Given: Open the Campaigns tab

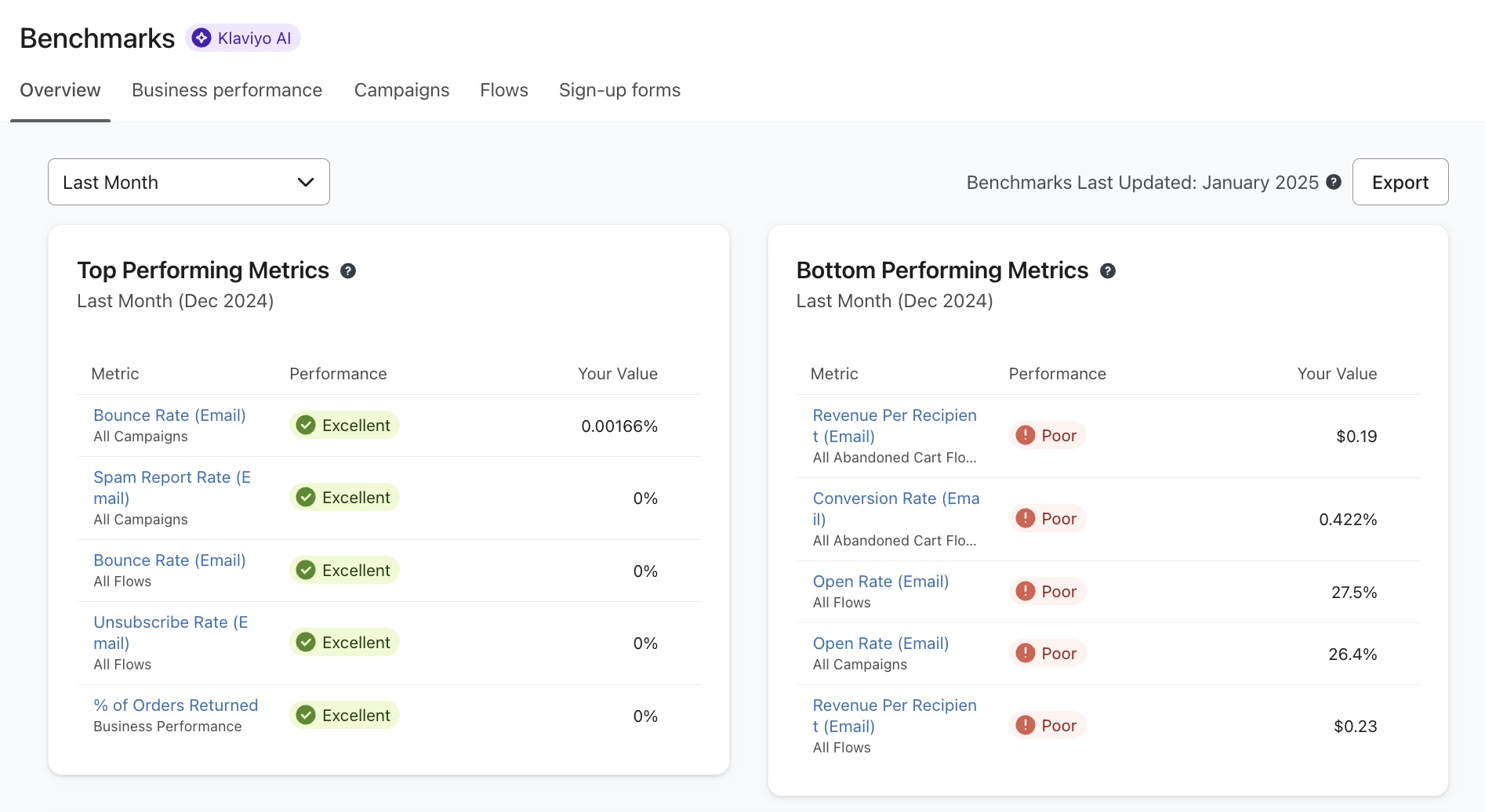Looking at the screenshot, I should [401, 90].
